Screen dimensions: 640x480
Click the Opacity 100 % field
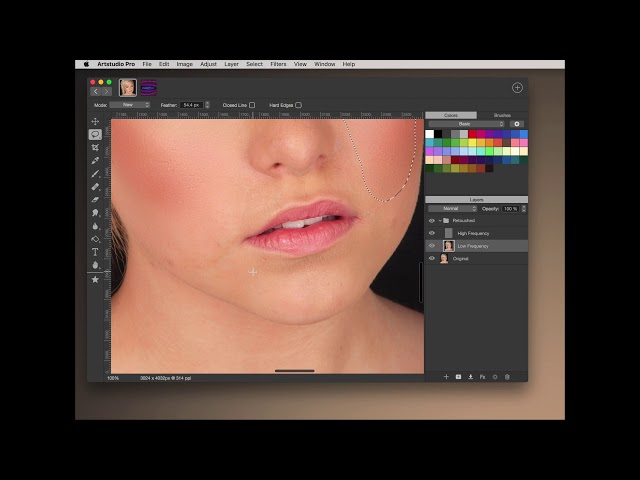click(511, 209)
